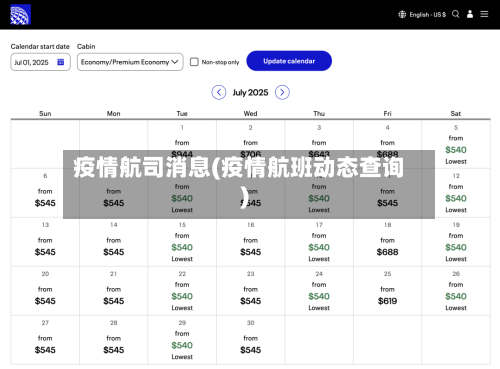The width and height of the screenshot is (500, 369).
Task: Open the hamburger menu icon
Action: pos(484,14)
